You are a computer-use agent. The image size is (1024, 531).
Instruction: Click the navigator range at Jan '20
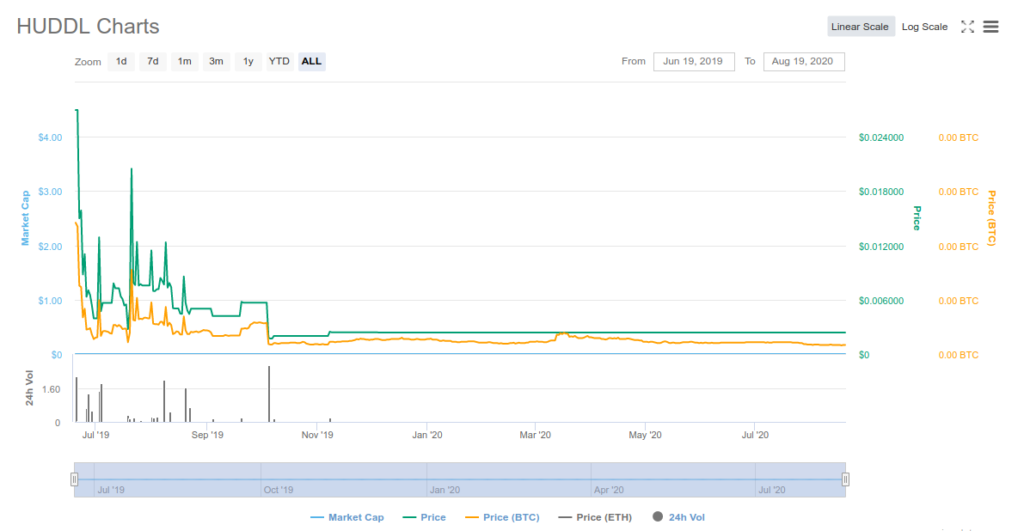445,489
